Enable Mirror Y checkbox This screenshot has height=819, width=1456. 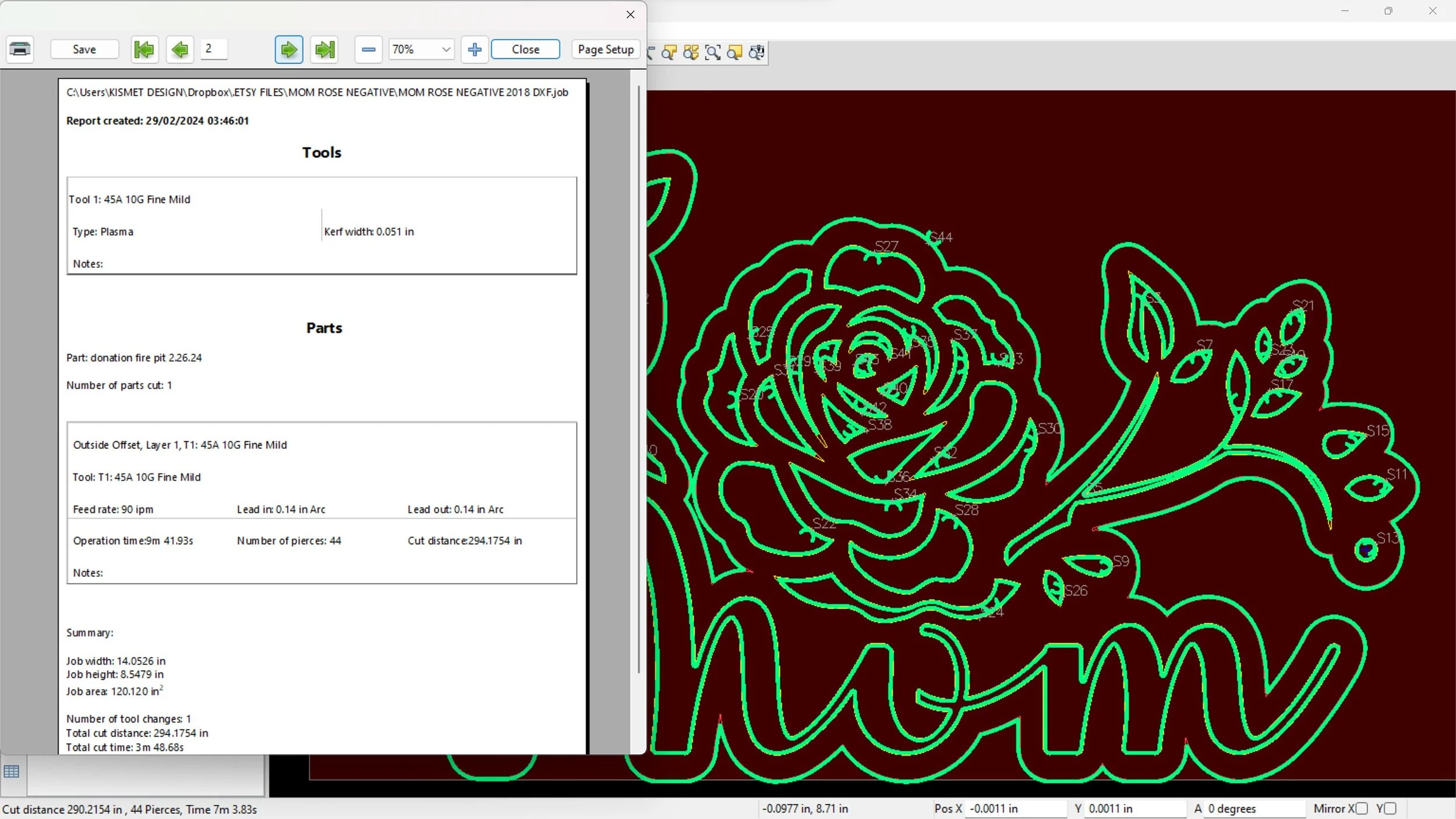click(1390, 809)
